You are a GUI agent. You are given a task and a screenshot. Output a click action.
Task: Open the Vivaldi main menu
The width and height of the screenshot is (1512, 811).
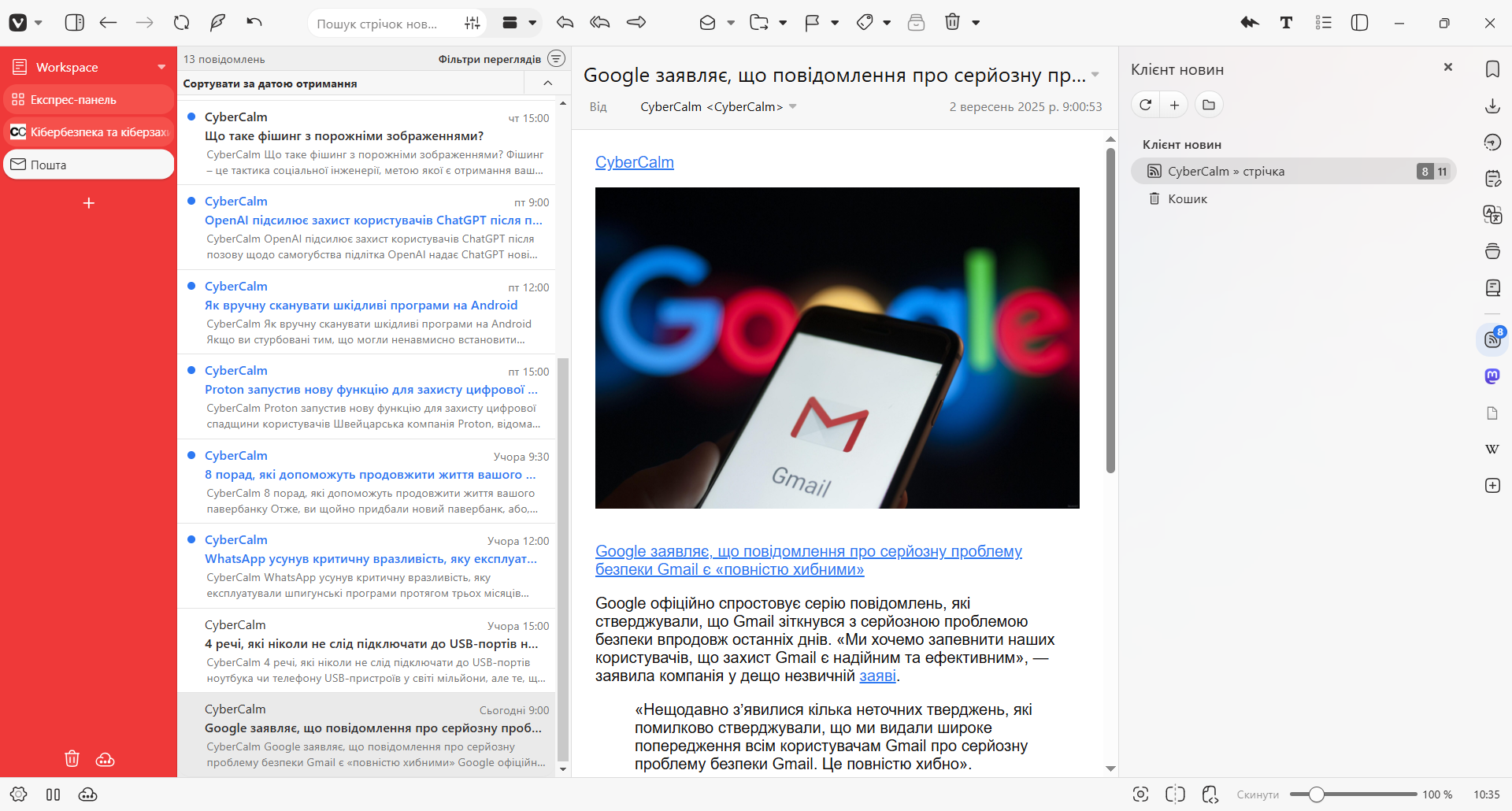[x=18, y=23]
